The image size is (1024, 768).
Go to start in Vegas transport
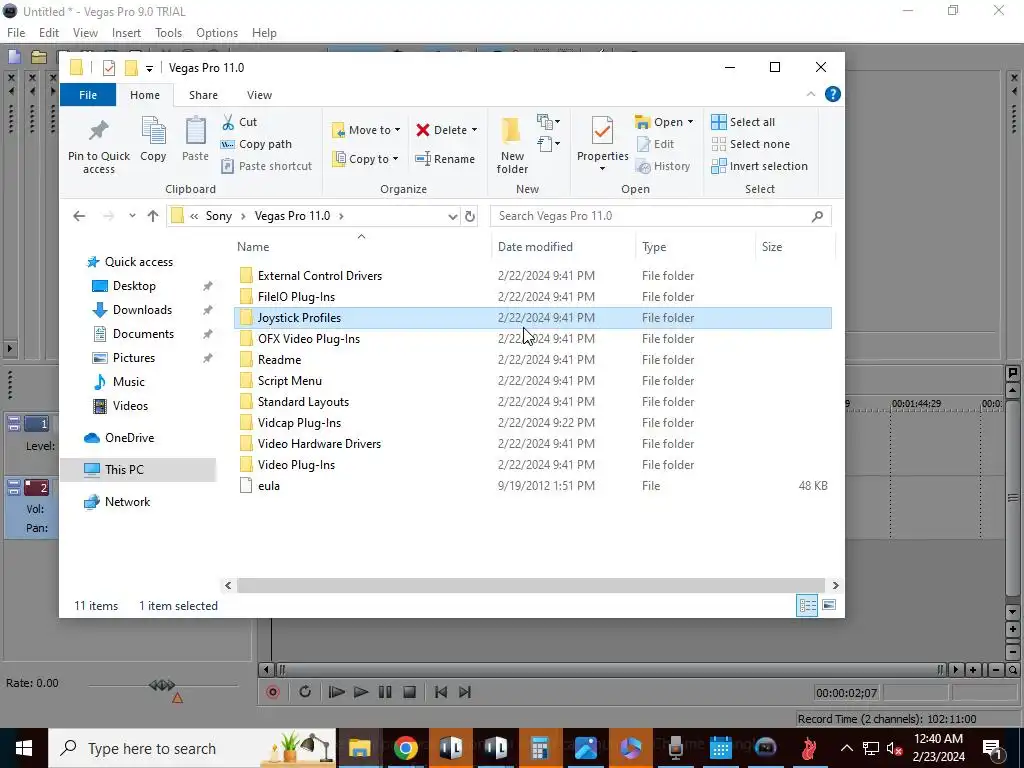click(441, 692)
